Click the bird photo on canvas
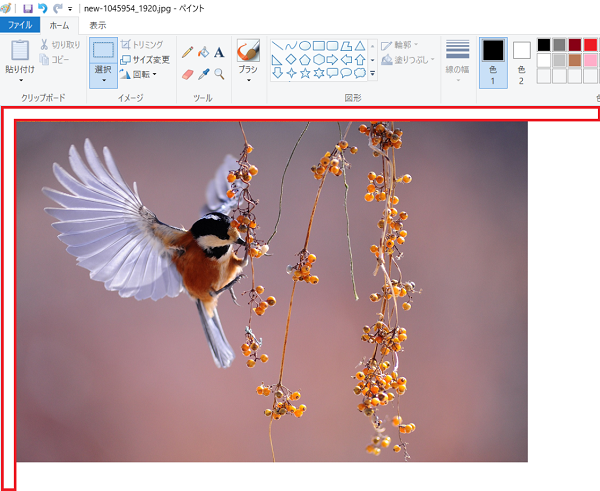 point(272,292)
